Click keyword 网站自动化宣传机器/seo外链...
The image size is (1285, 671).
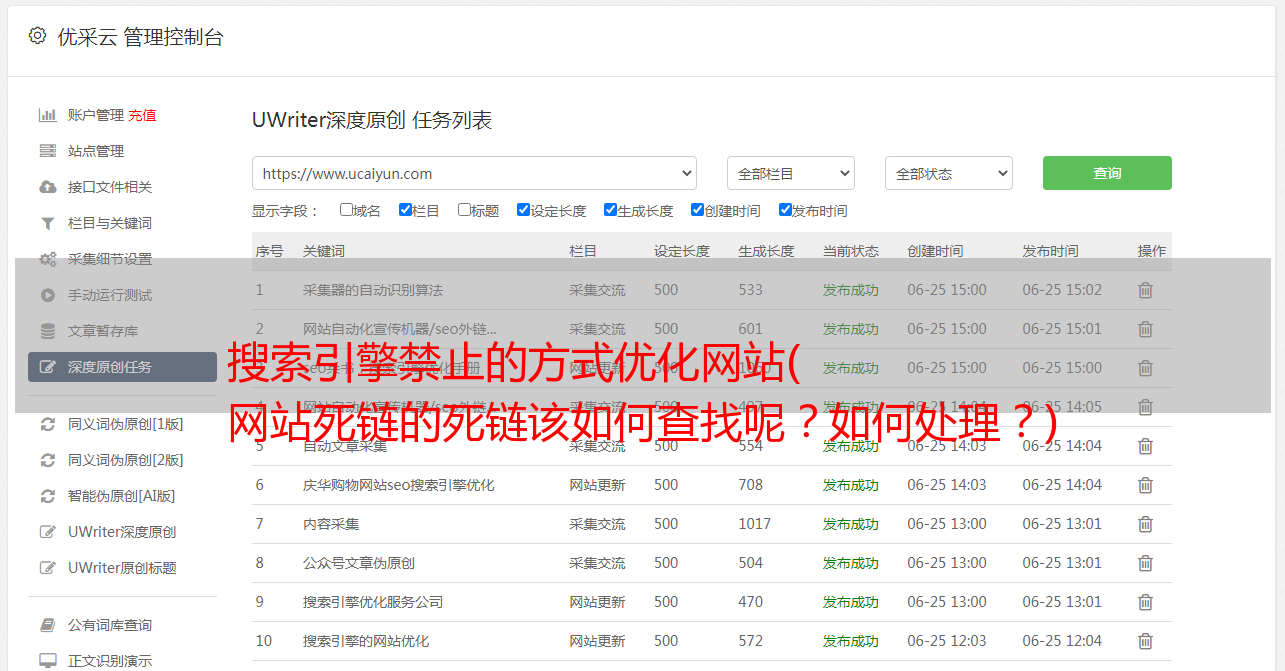click(400, 329)
